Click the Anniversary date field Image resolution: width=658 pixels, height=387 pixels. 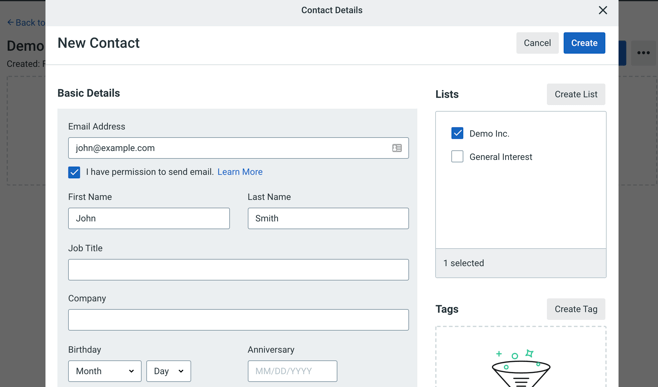click(x=292, y=371)
